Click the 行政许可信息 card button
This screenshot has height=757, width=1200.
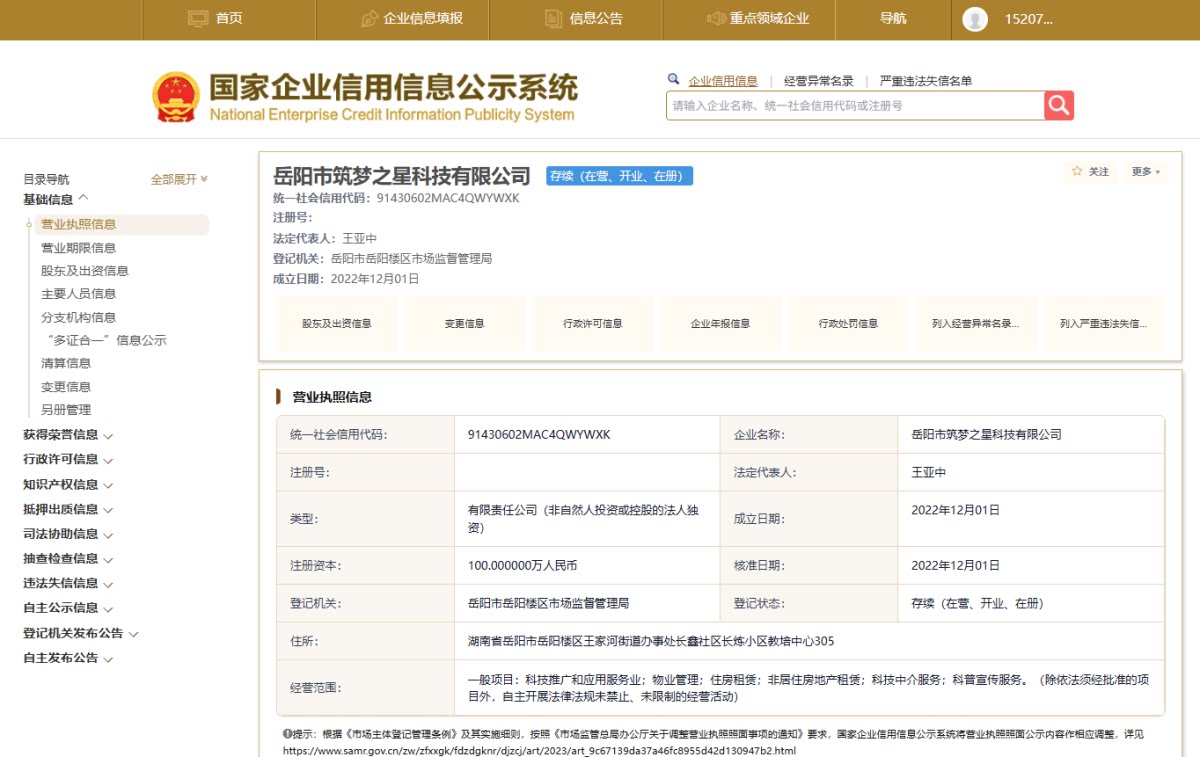592,324
